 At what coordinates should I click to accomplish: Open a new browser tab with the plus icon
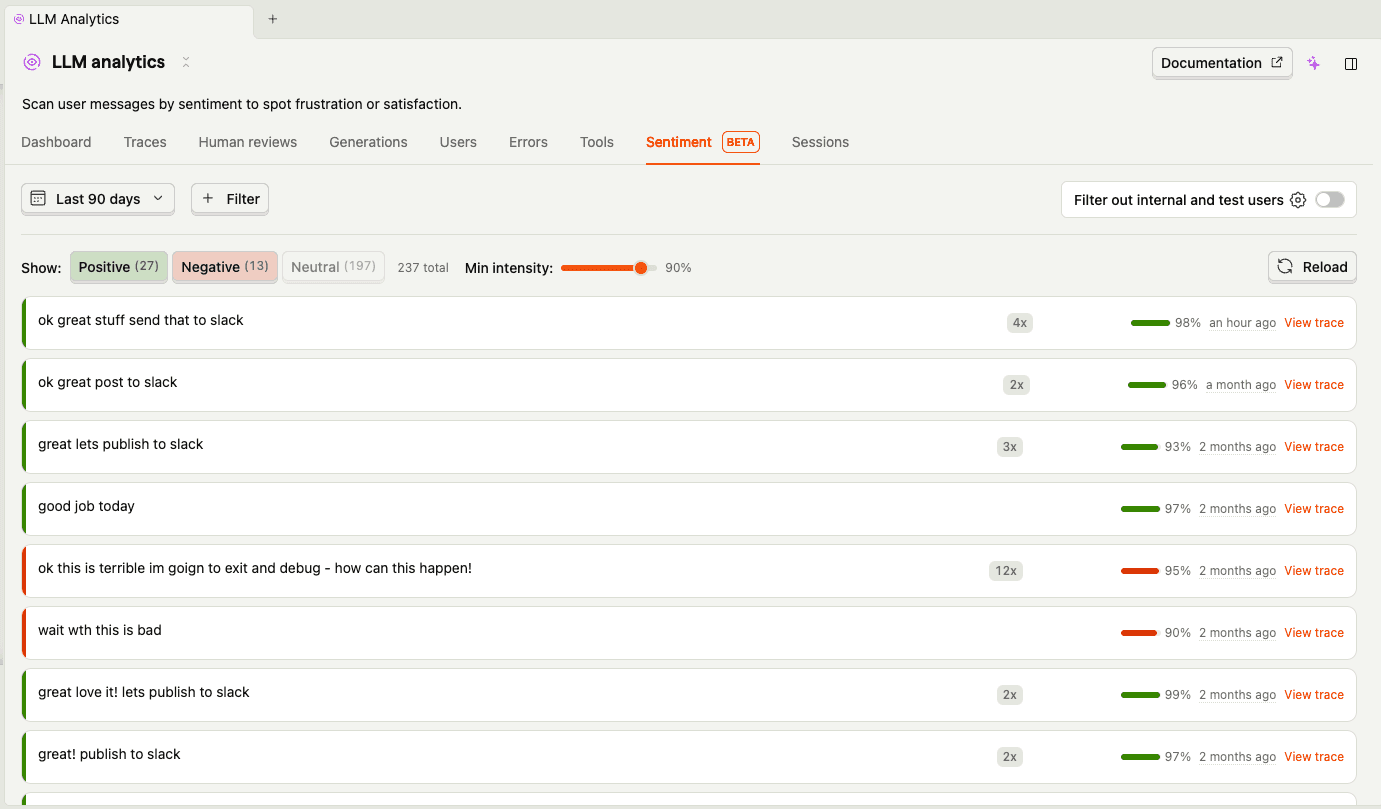point(270,17)
